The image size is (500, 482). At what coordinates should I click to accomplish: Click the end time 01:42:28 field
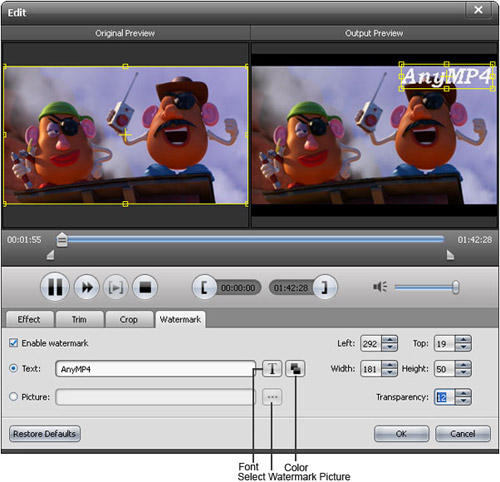[x=291, y=287]
